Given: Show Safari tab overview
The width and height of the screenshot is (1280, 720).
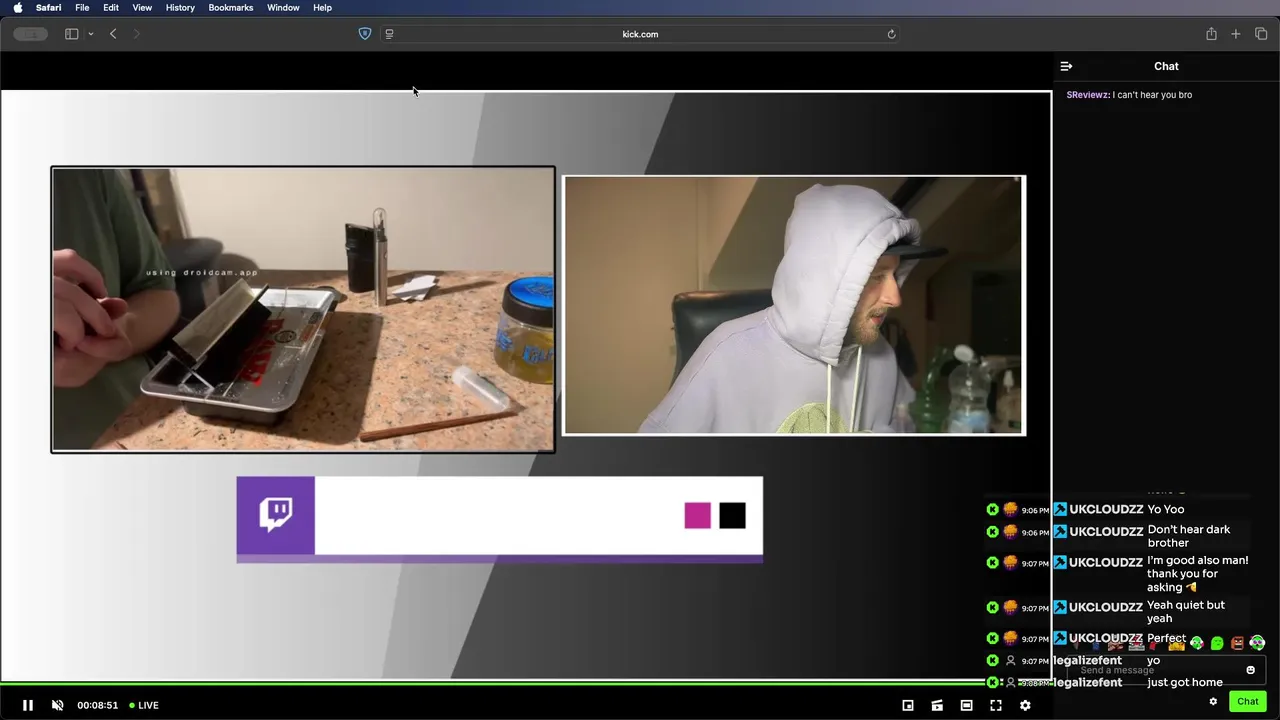Looking at the screenshot, I should pyautogui.click(x=1261, y=34).
